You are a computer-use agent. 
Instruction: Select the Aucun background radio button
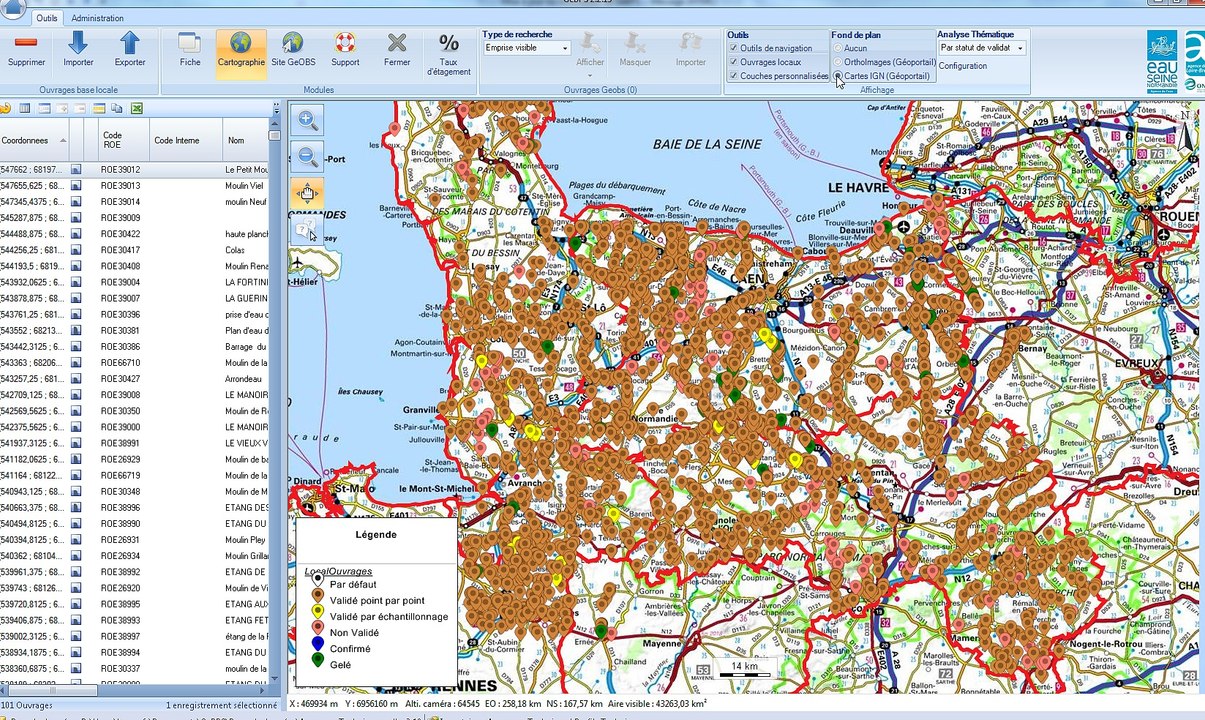click(x=837, y=48)
